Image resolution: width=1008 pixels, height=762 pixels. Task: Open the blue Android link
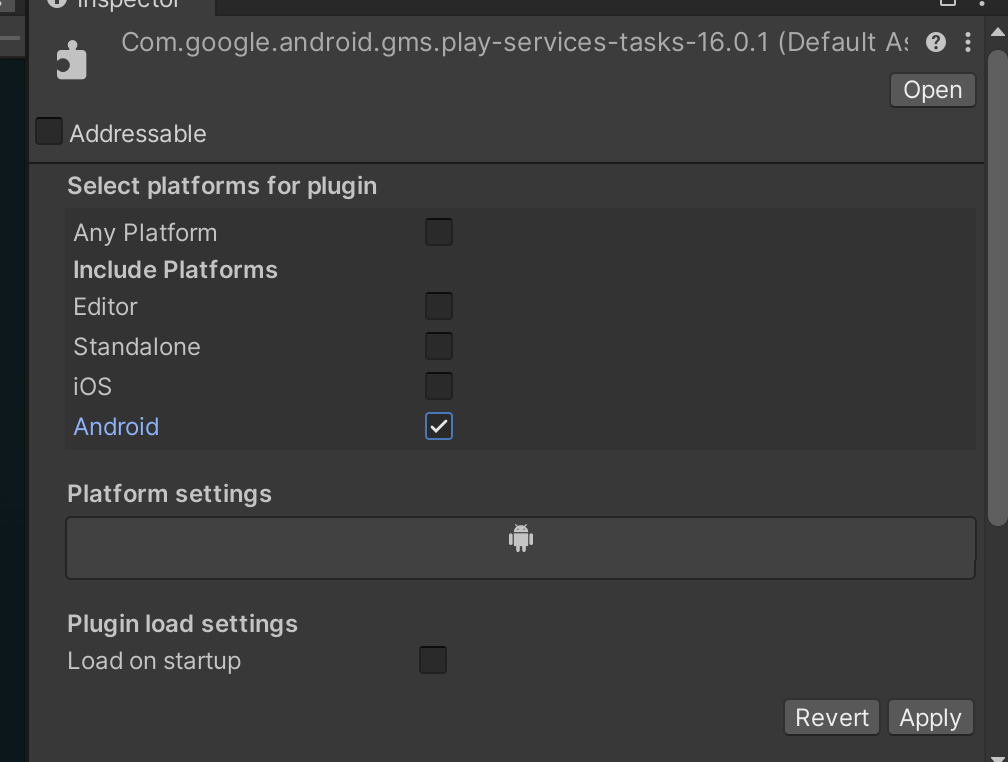click(x=115, y=426)
